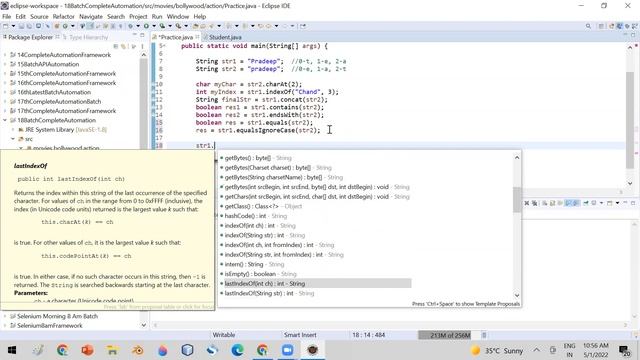Collapse 18BatchCompleteAutomation project
The width and height of the screenshot is (640, 360).
click(x=5, y=120)
